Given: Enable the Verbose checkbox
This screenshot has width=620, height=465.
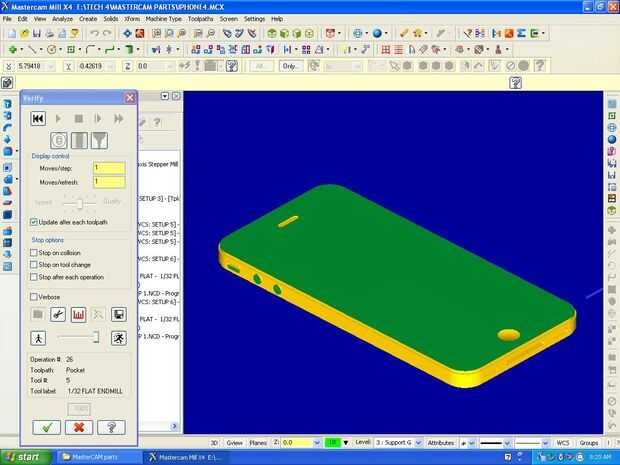Looking at the screenshot, I should [x=34, y=297].
